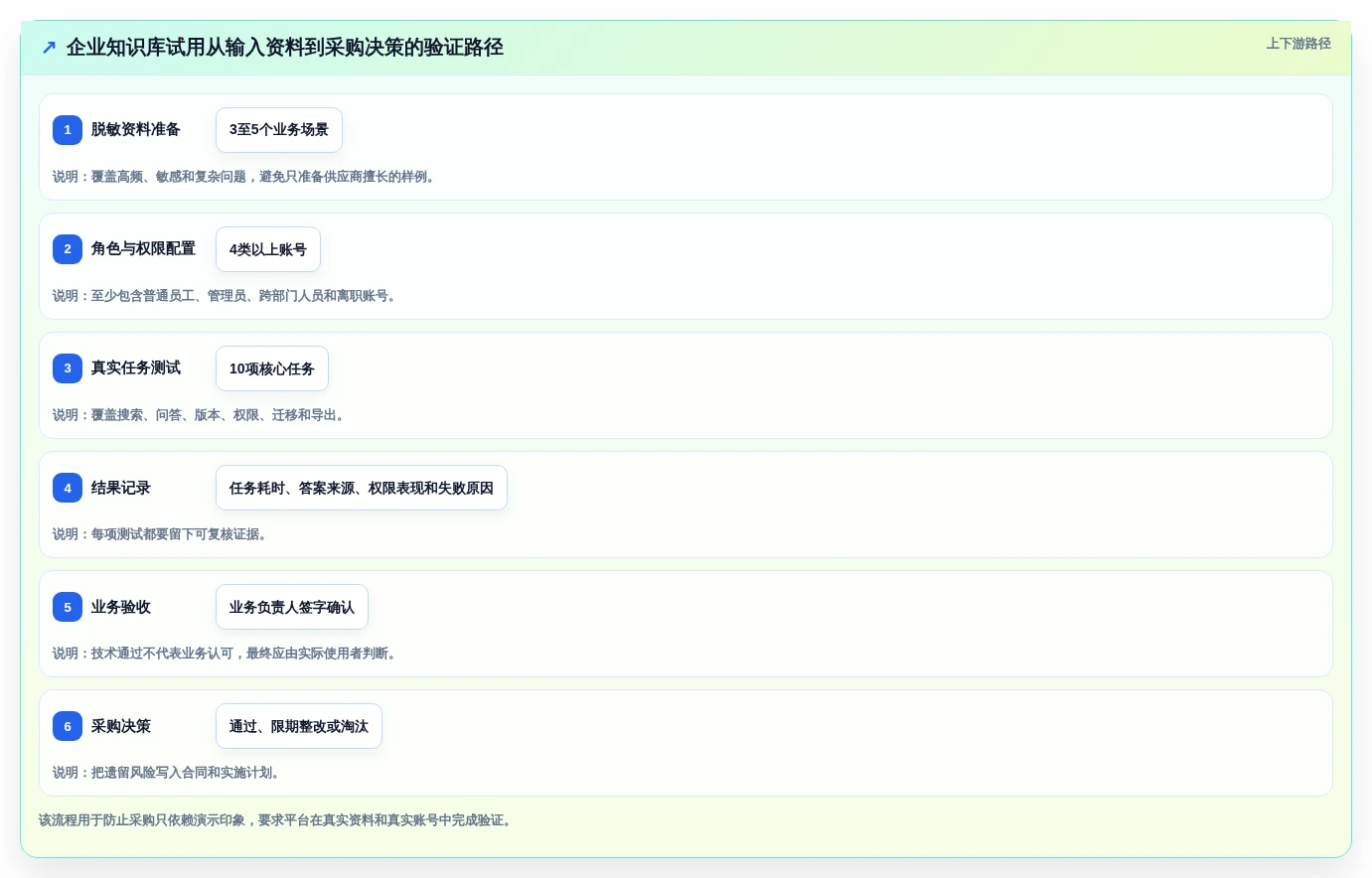Click the arrow icon beside the title
This screenshot has width=1372, height=878.
pyautogui.click(x=49, y=48)
